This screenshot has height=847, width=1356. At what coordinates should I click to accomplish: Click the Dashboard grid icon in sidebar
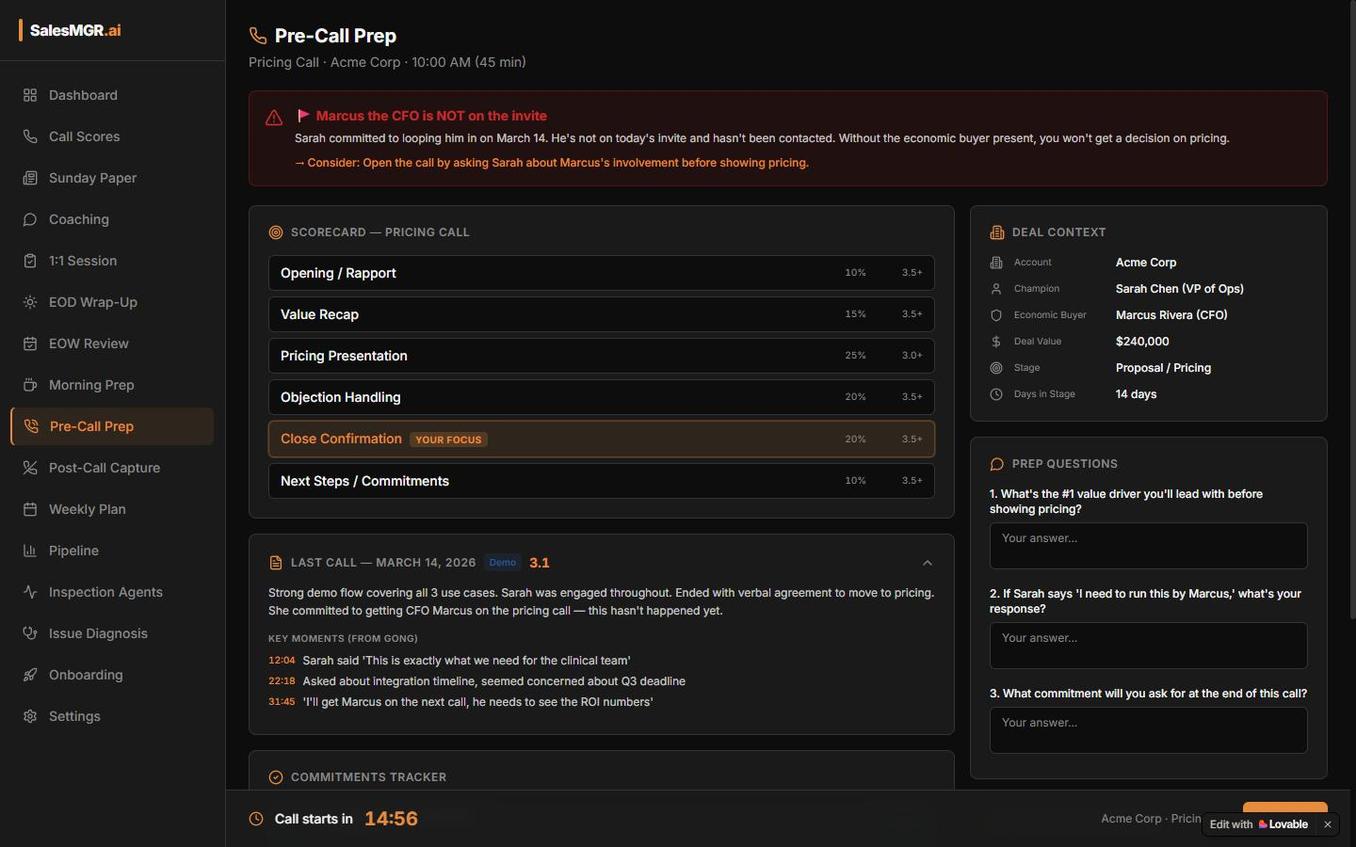(30, 95)
